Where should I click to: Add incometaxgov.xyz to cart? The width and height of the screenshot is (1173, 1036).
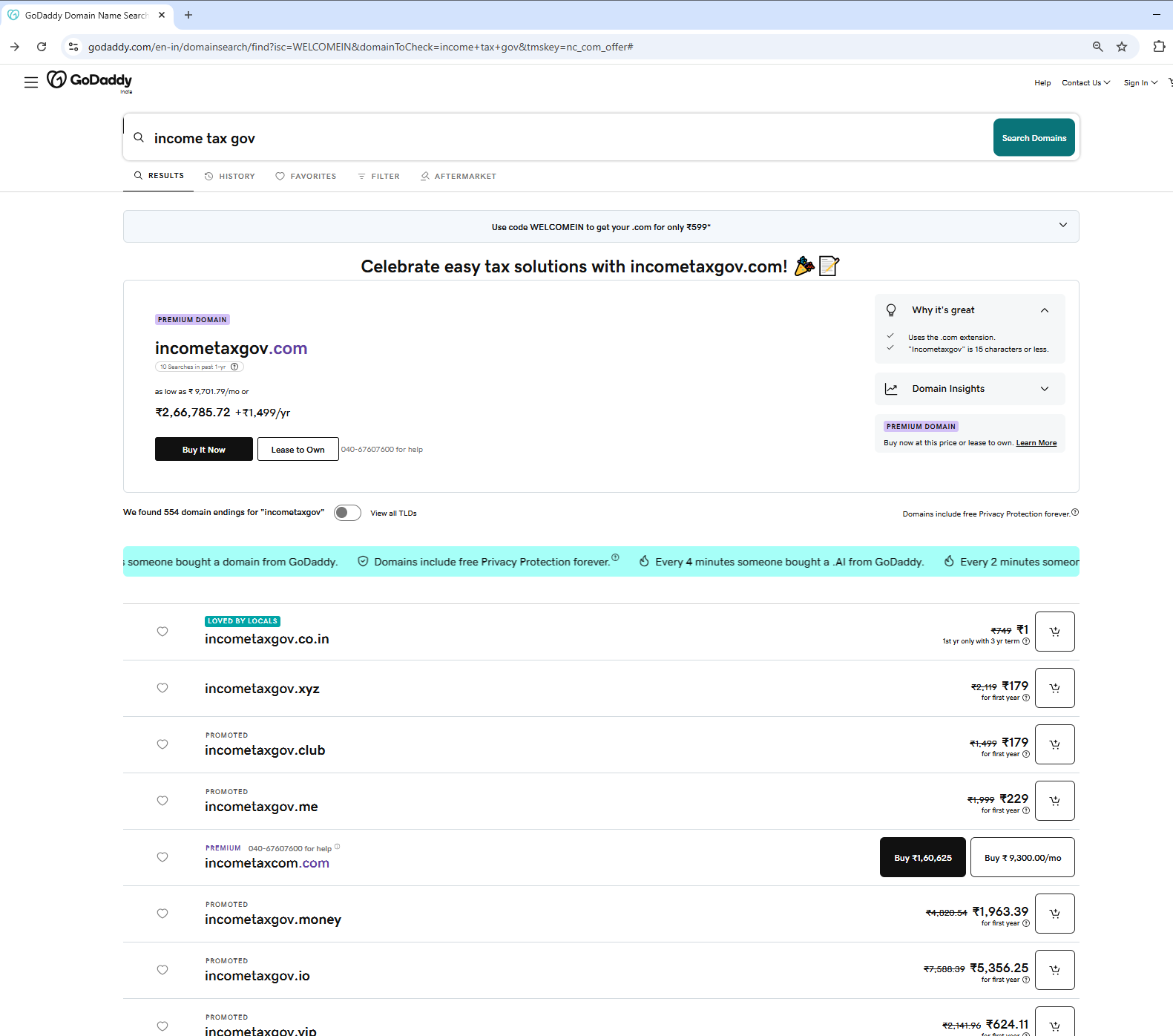pyautogui.click(x=1055, y=688)
